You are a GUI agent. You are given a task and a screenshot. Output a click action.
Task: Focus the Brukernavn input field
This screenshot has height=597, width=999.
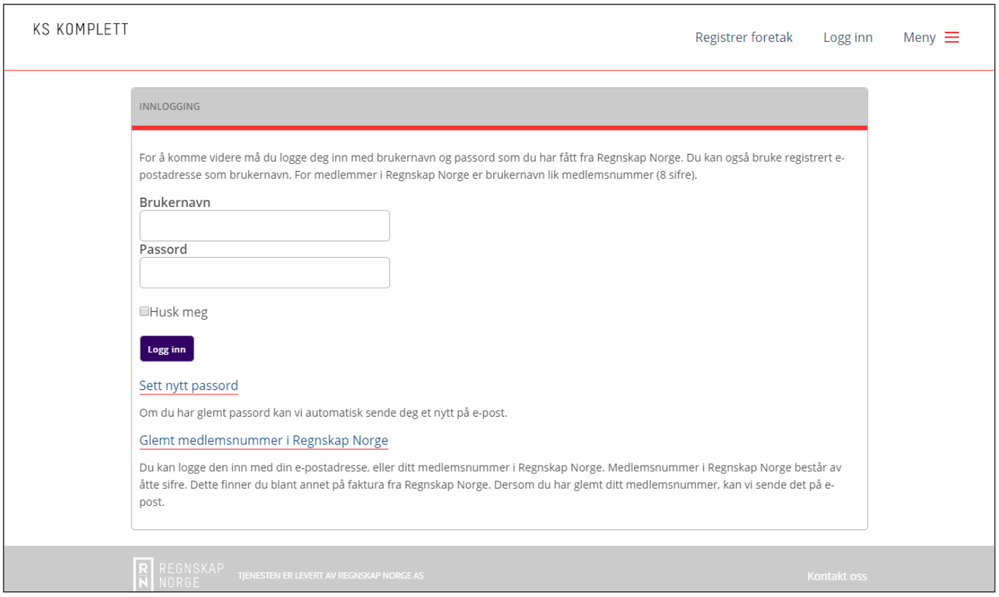(264, 226)
